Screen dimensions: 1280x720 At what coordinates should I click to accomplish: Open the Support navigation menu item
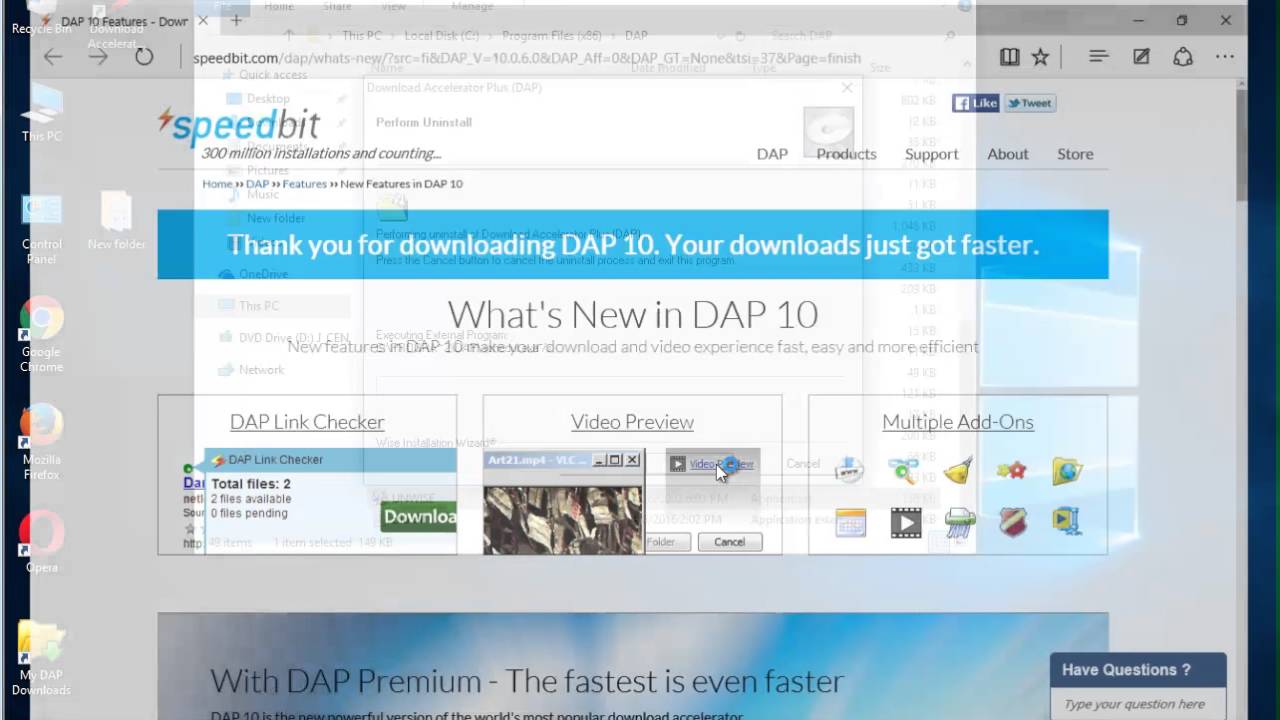point(932,154)
